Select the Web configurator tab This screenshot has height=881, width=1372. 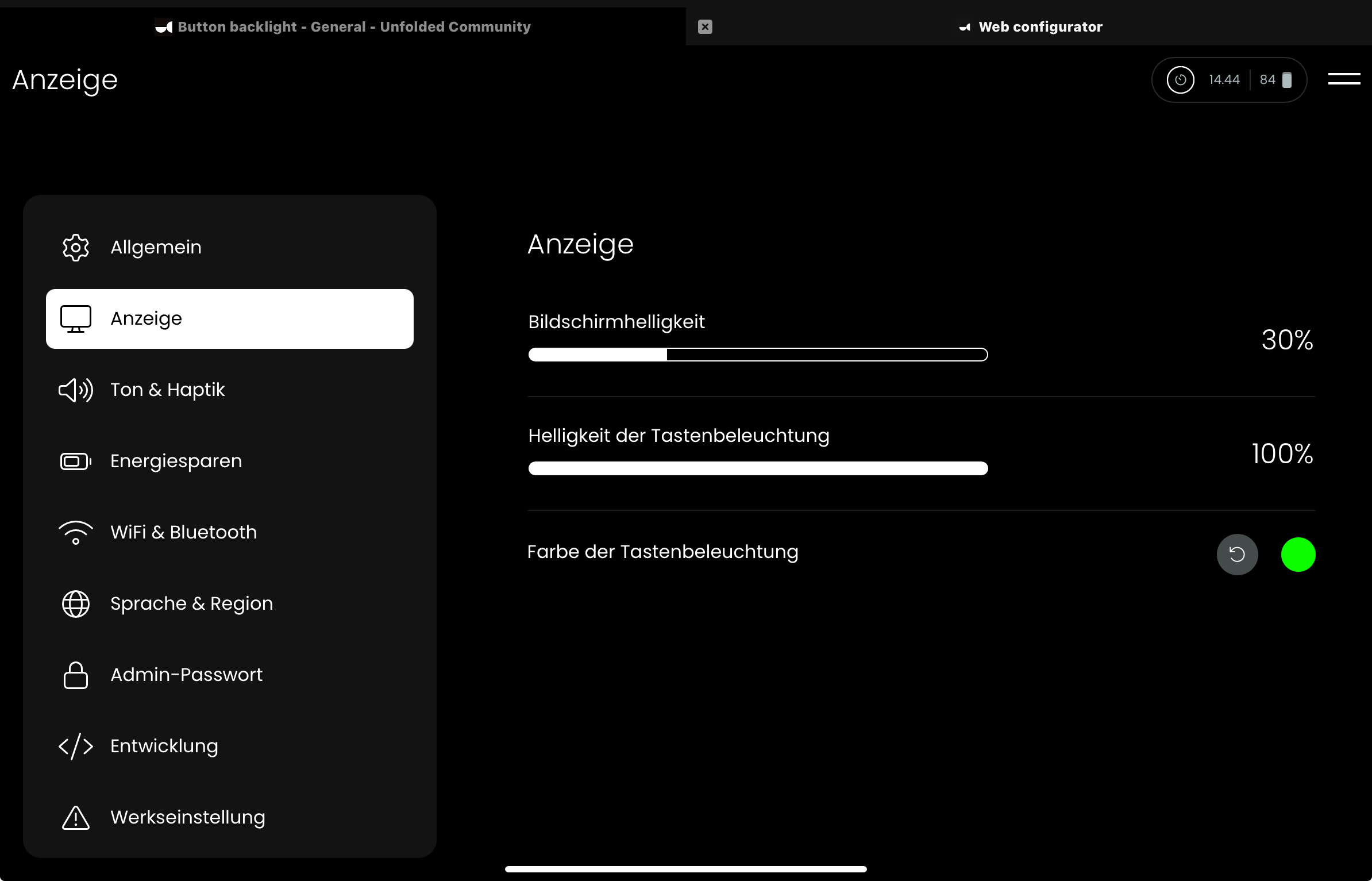[x=1040, y=27]
